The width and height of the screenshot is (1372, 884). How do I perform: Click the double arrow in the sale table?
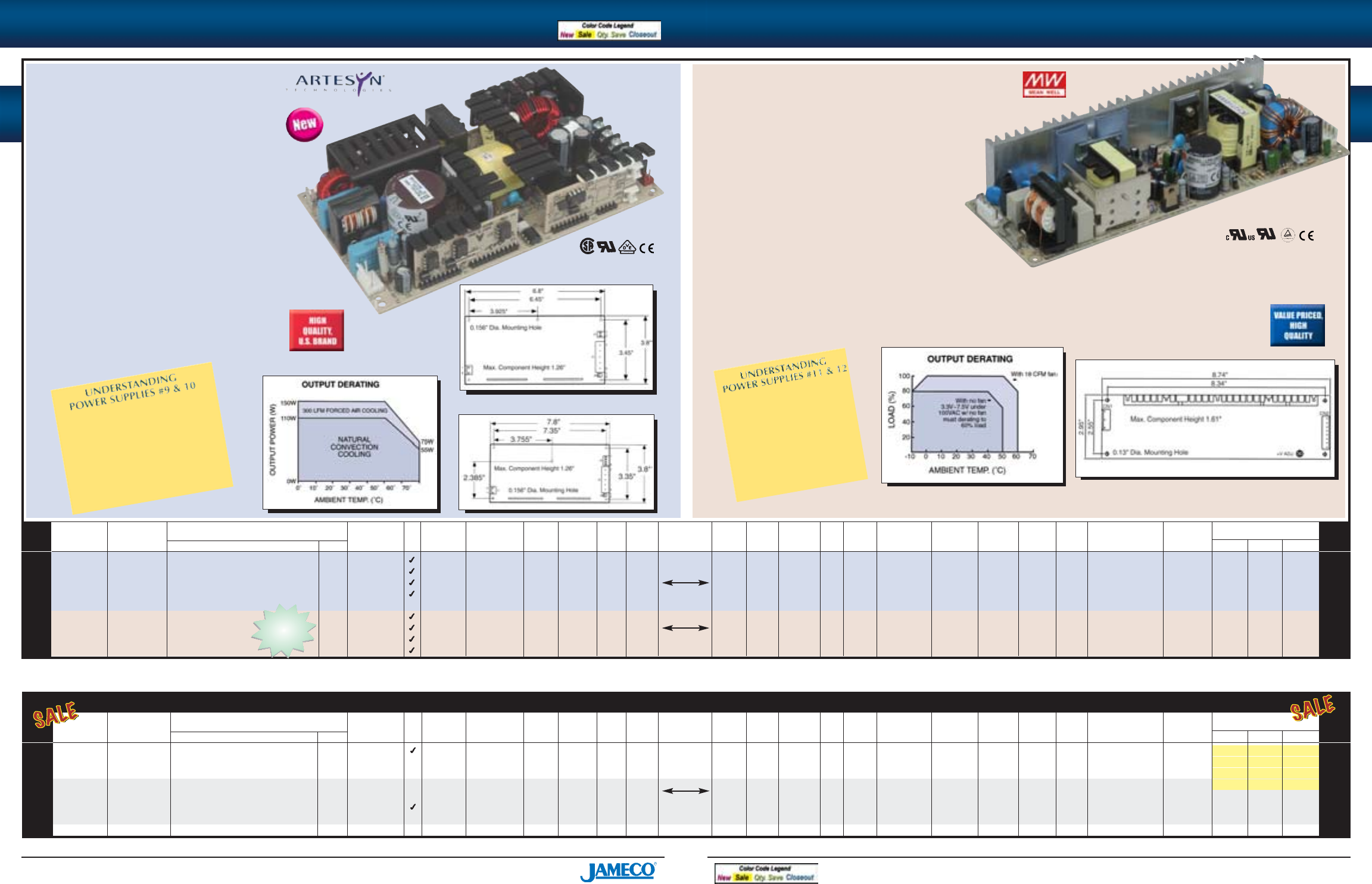tap(685, 791)
